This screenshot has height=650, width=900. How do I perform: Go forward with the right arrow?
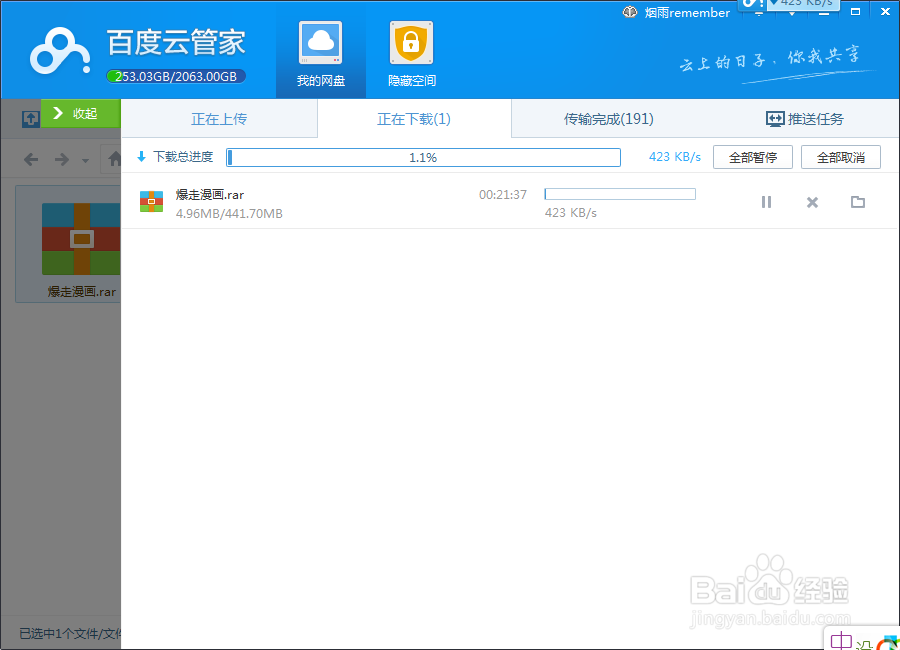coord(61,159)
